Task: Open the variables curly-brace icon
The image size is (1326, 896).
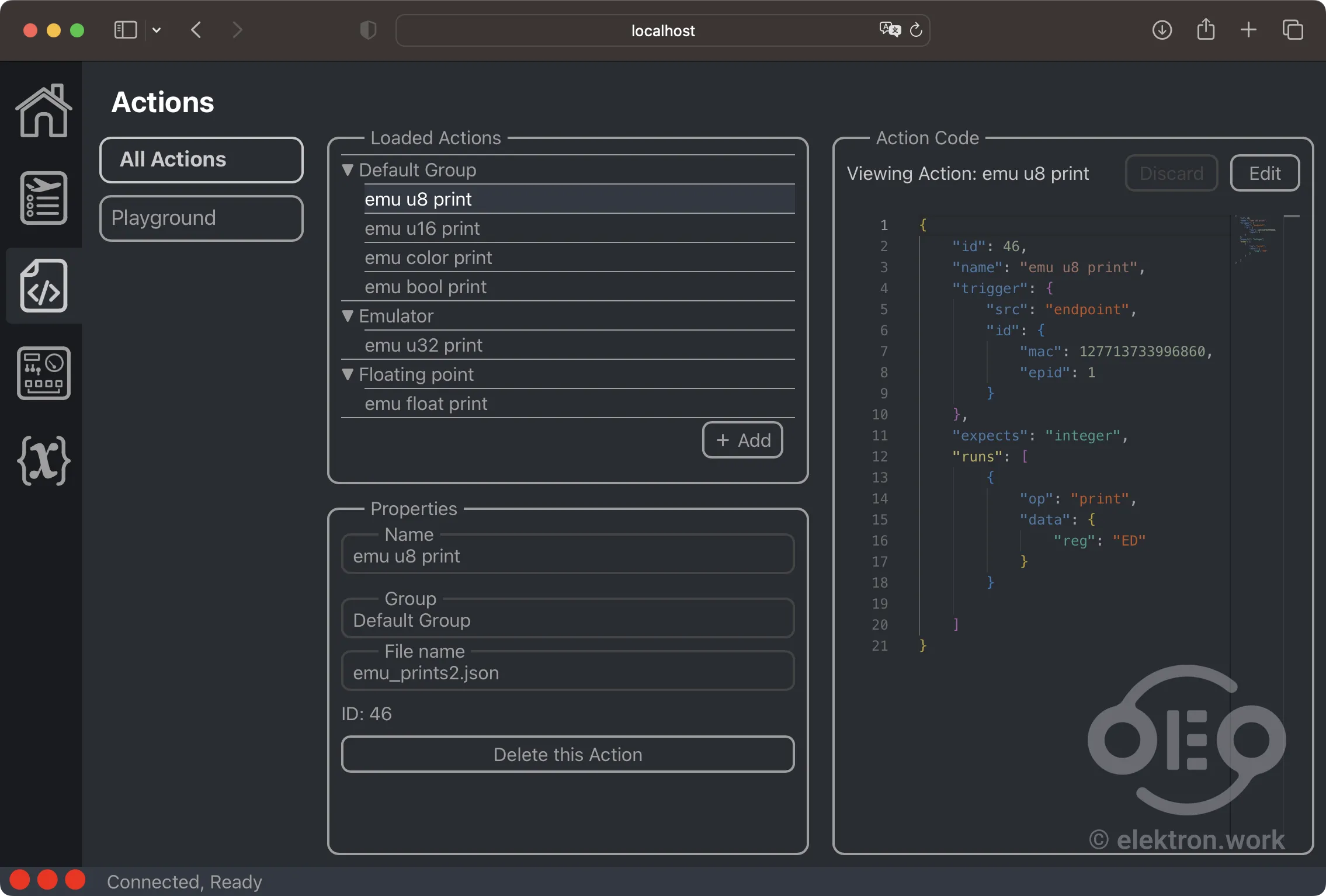Action: 44,461
